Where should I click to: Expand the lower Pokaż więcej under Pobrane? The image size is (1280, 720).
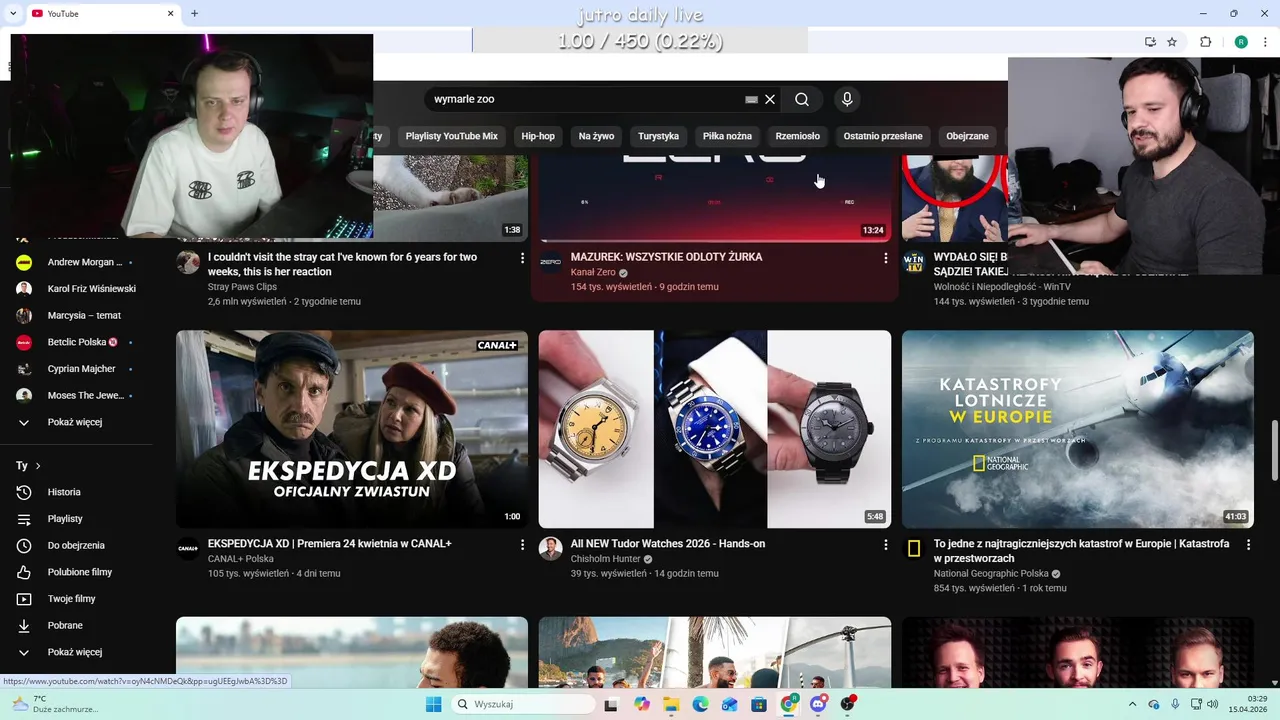click(75, 652)
